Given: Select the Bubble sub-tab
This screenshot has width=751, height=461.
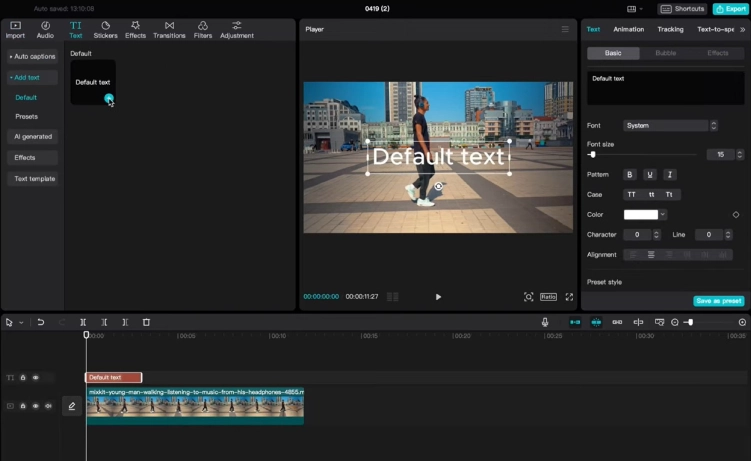Looking at the screenshot, I should tap(665, 53).
